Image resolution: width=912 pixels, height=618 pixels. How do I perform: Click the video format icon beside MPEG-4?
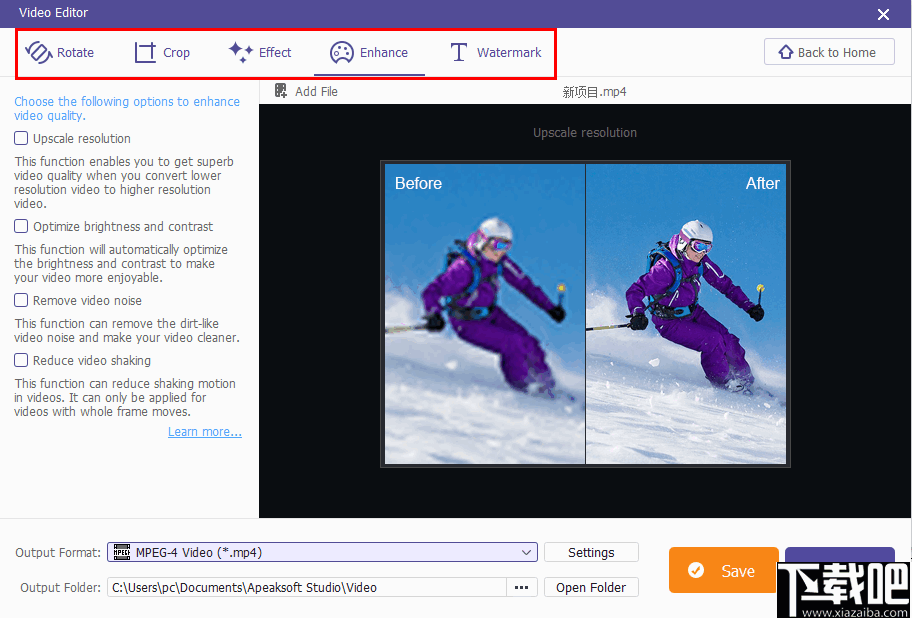(x=122, y=552)
